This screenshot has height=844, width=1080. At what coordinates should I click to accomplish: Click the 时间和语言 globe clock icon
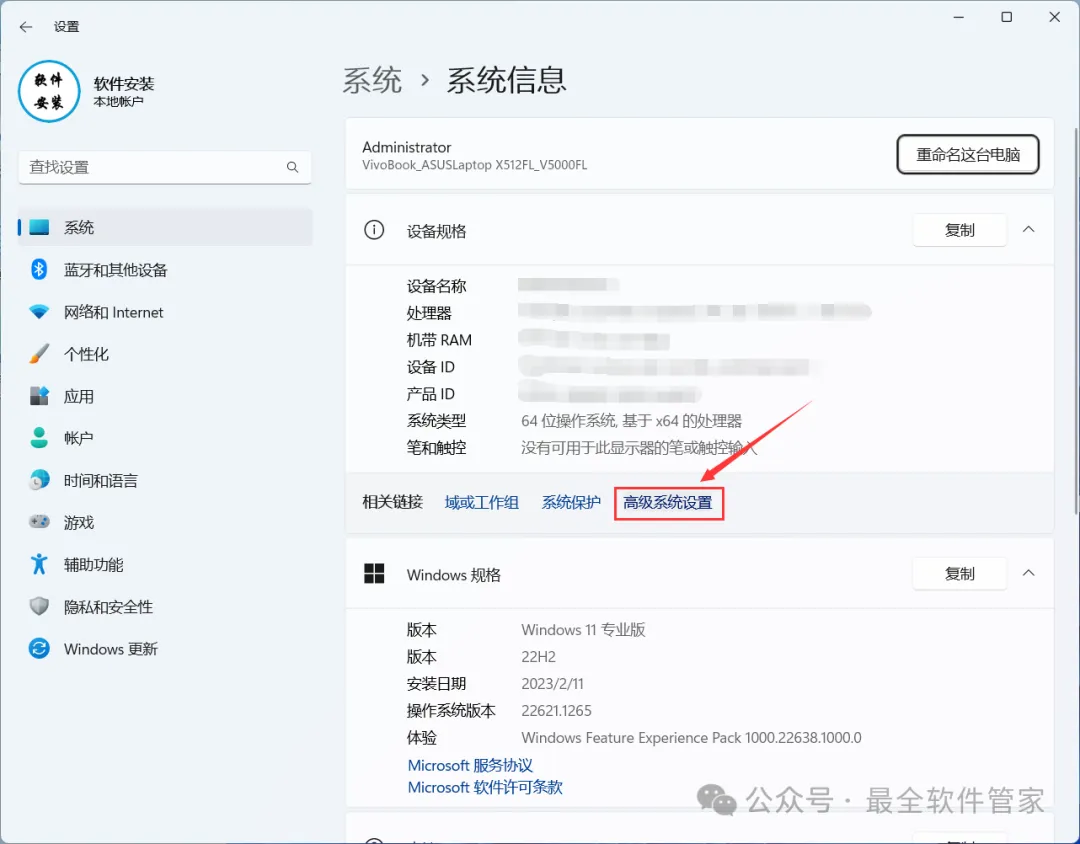click(x=39, y=480)
